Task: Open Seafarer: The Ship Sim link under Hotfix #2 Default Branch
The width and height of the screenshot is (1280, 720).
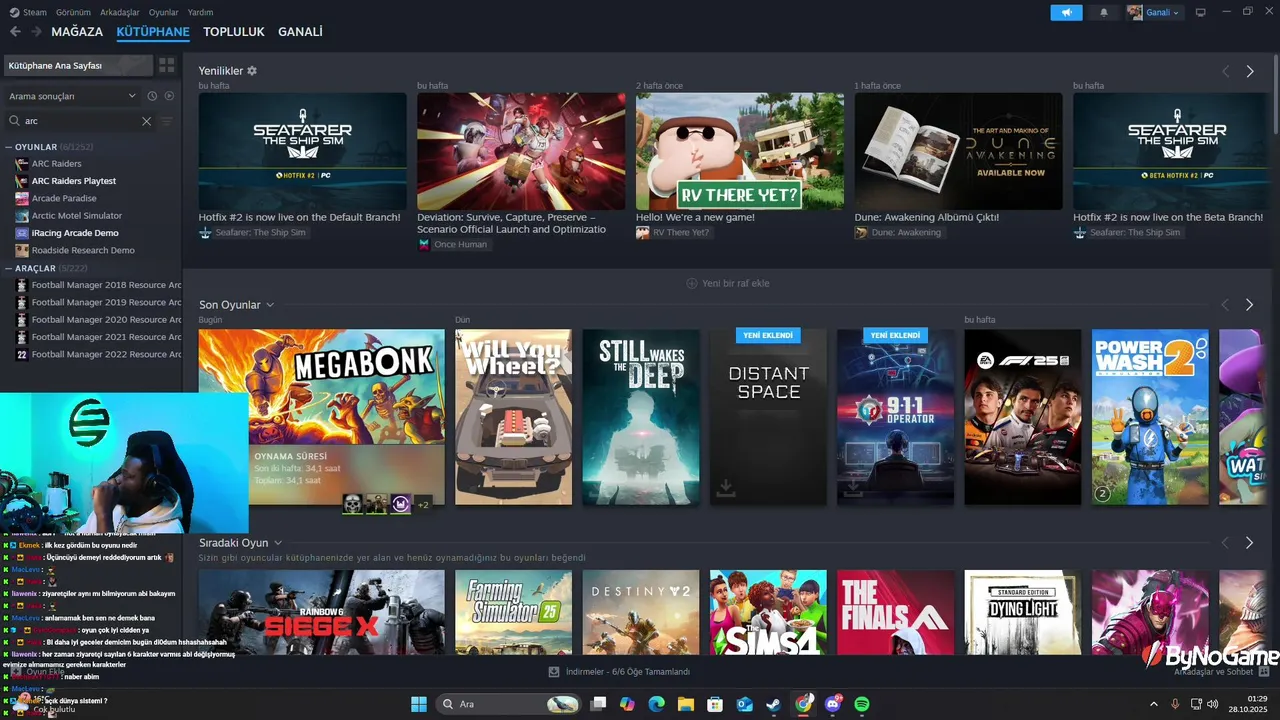Action: (x=252, y=232)
